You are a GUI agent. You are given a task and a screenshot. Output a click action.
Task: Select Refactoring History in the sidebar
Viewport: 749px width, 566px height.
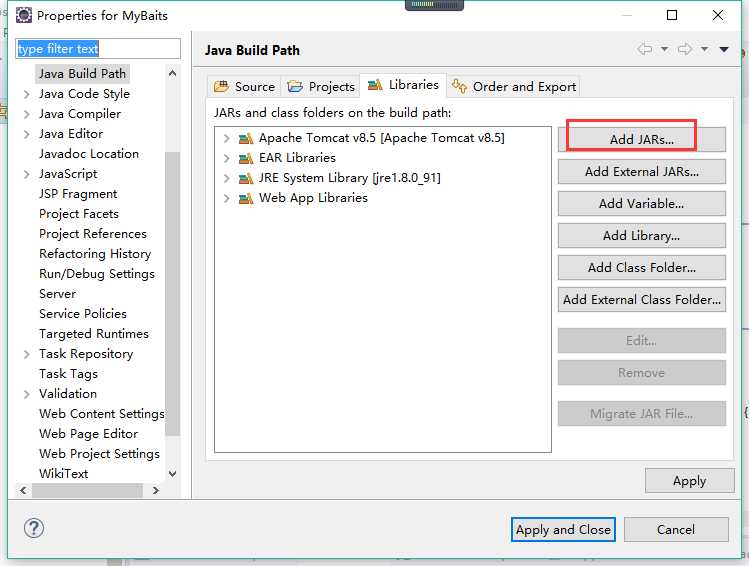95,254
